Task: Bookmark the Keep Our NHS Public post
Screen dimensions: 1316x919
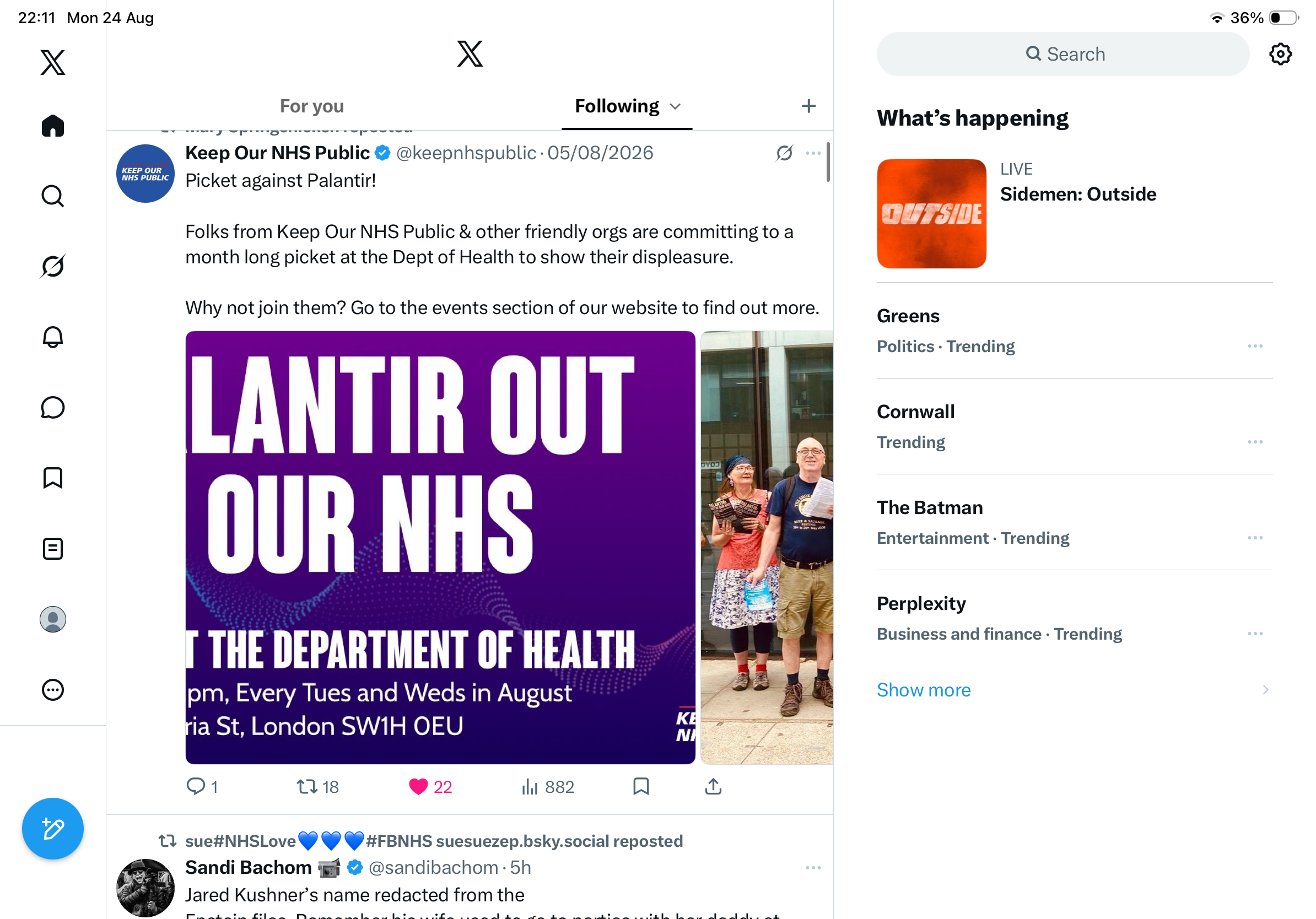Action: pos(641,787)
